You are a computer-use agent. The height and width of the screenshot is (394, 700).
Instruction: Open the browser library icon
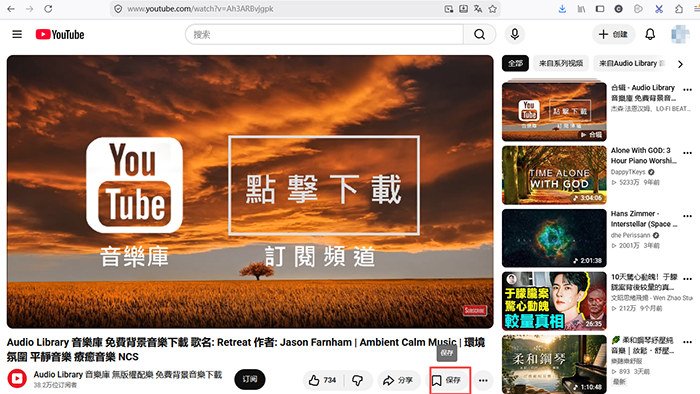coord(581,9)
